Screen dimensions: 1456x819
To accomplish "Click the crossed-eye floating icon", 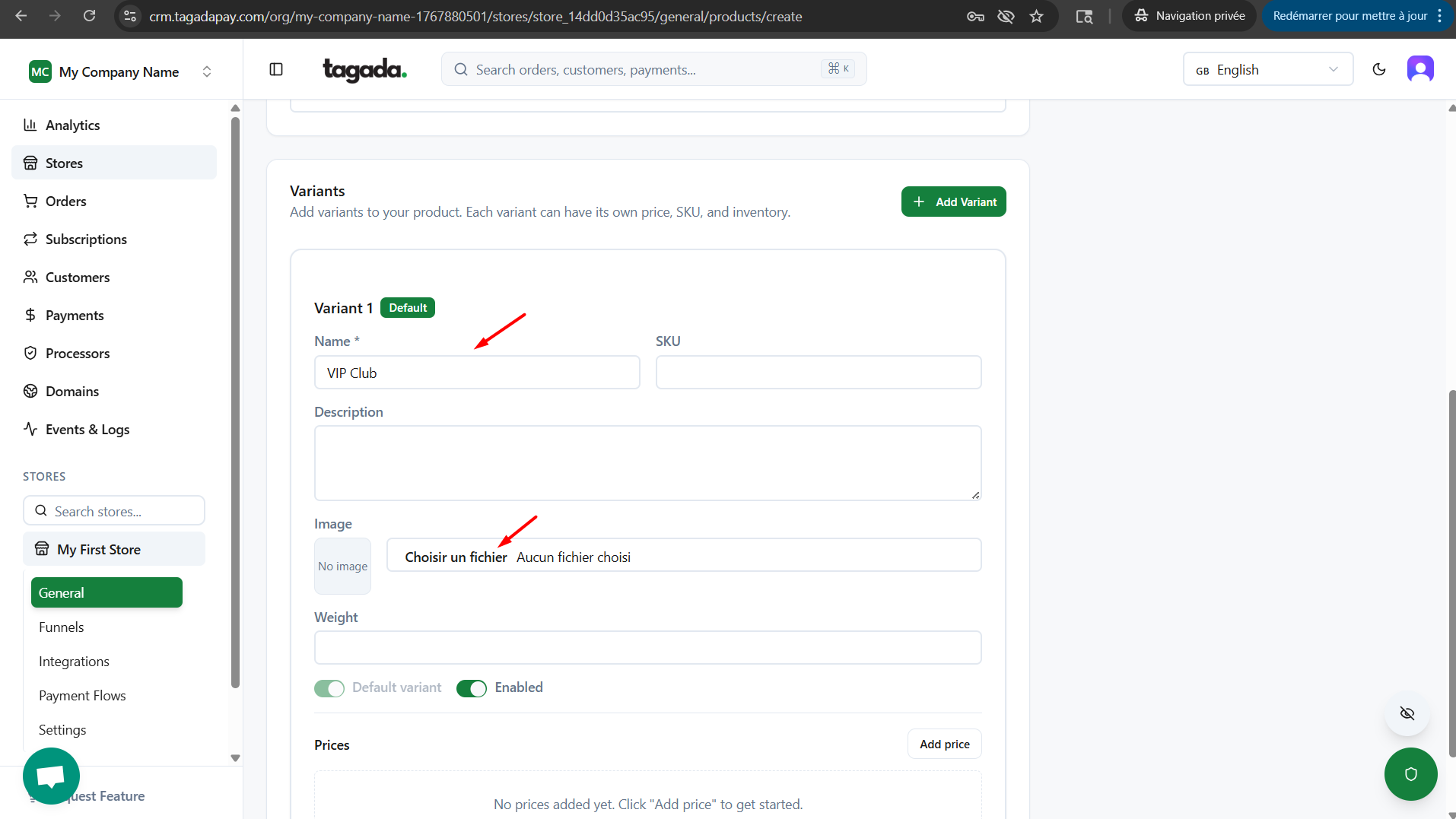I will 1407,713.
